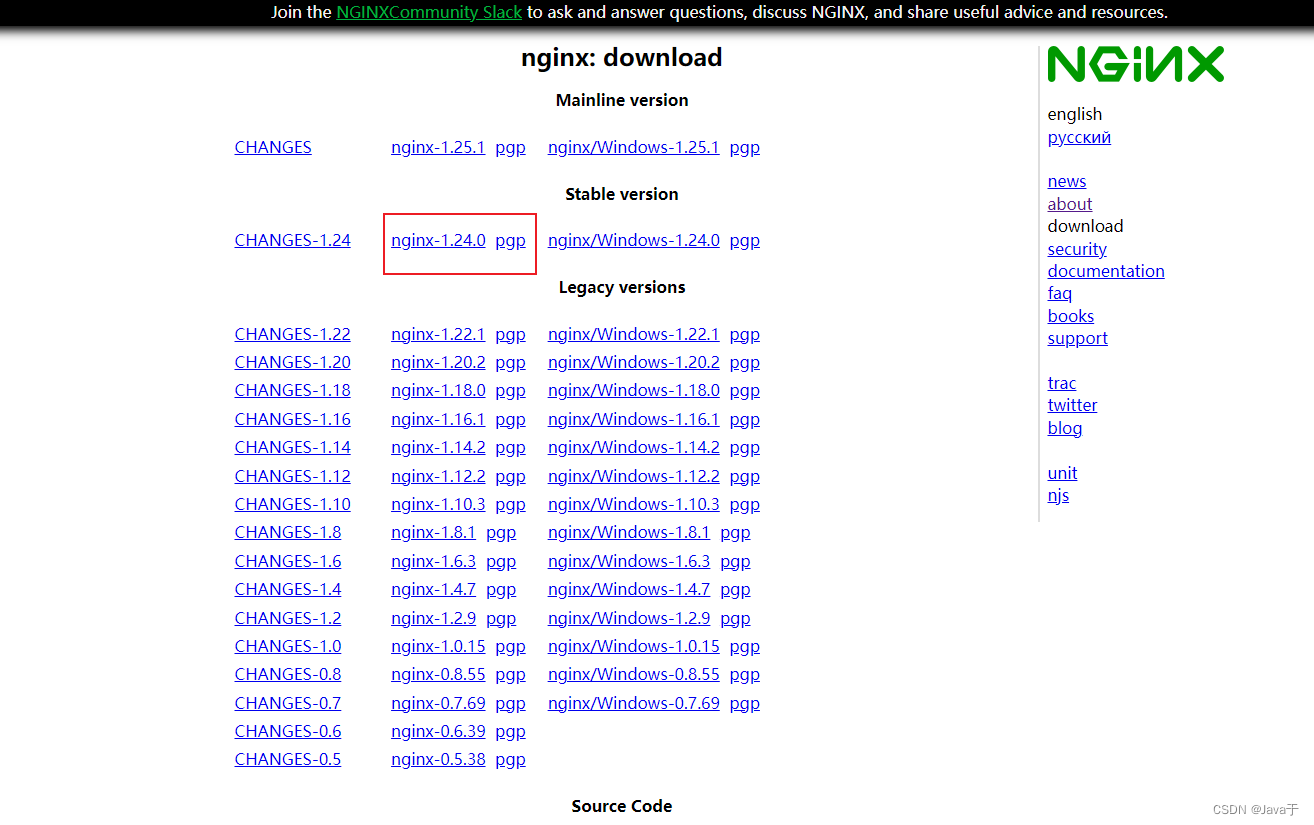The width and height of the screenshot is (1314, 825).
Task: Open pgp signature for nginx/Windows-1.10.3
Action: pos(745,504)
